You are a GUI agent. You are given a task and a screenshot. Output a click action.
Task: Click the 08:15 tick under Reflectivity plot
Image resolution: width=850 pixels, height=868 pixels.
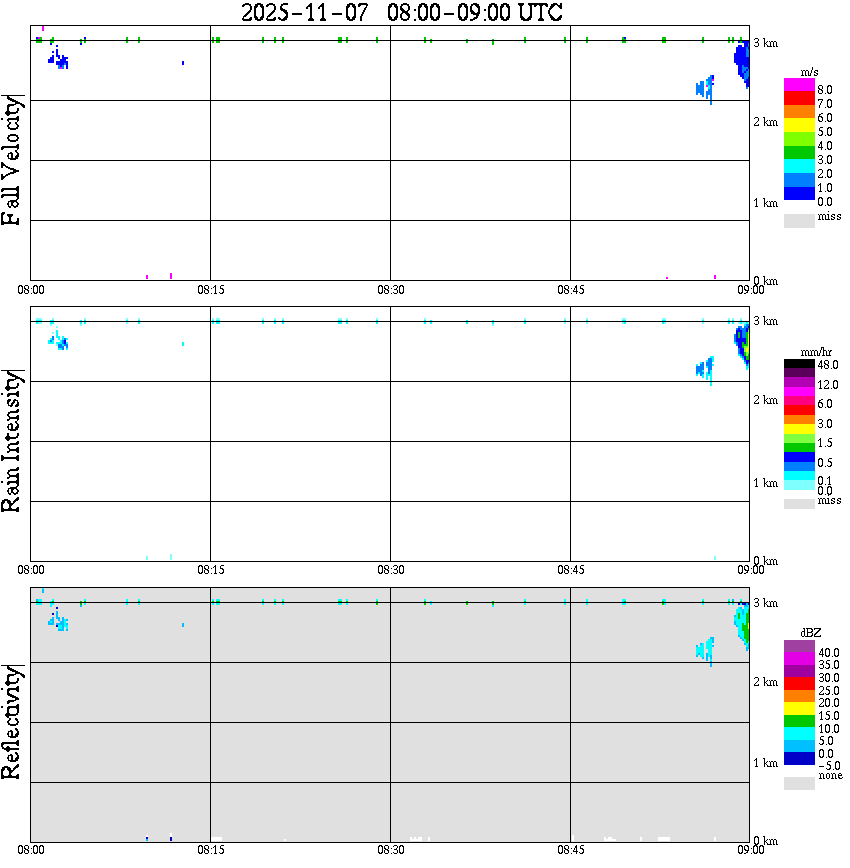point(211,850)
